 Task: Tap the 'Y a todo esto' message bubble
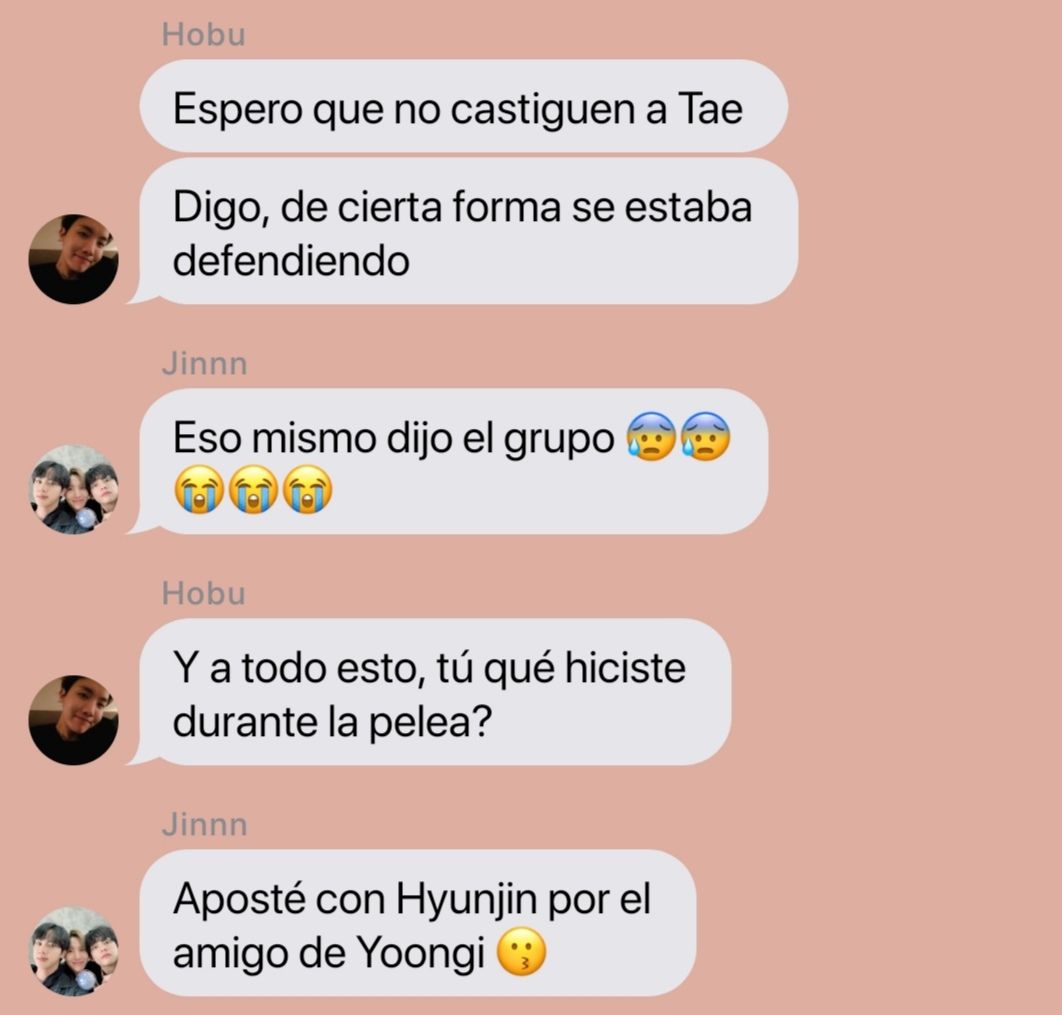(x=429, y=692)
